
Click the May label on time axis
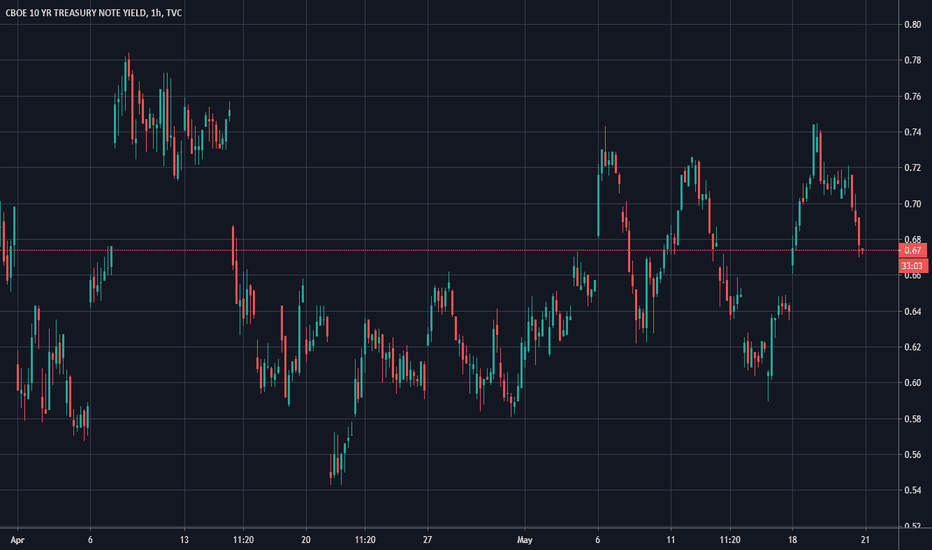pos(524,540)
